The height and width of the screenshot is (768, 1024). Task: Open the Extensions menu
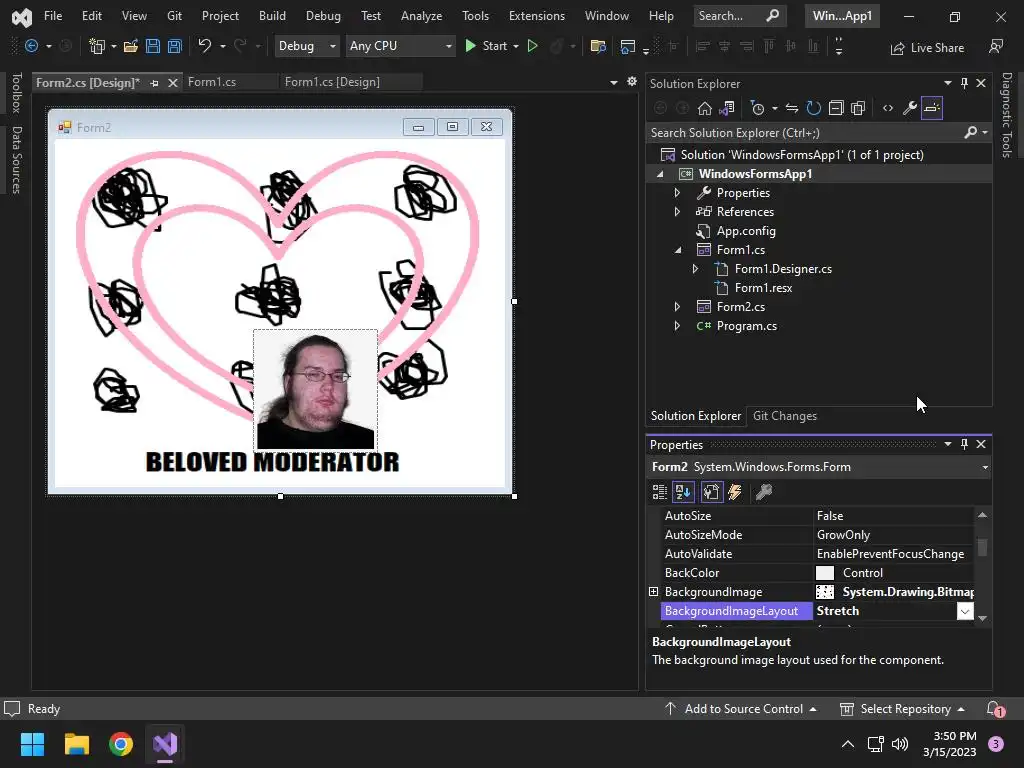point(537,16)
